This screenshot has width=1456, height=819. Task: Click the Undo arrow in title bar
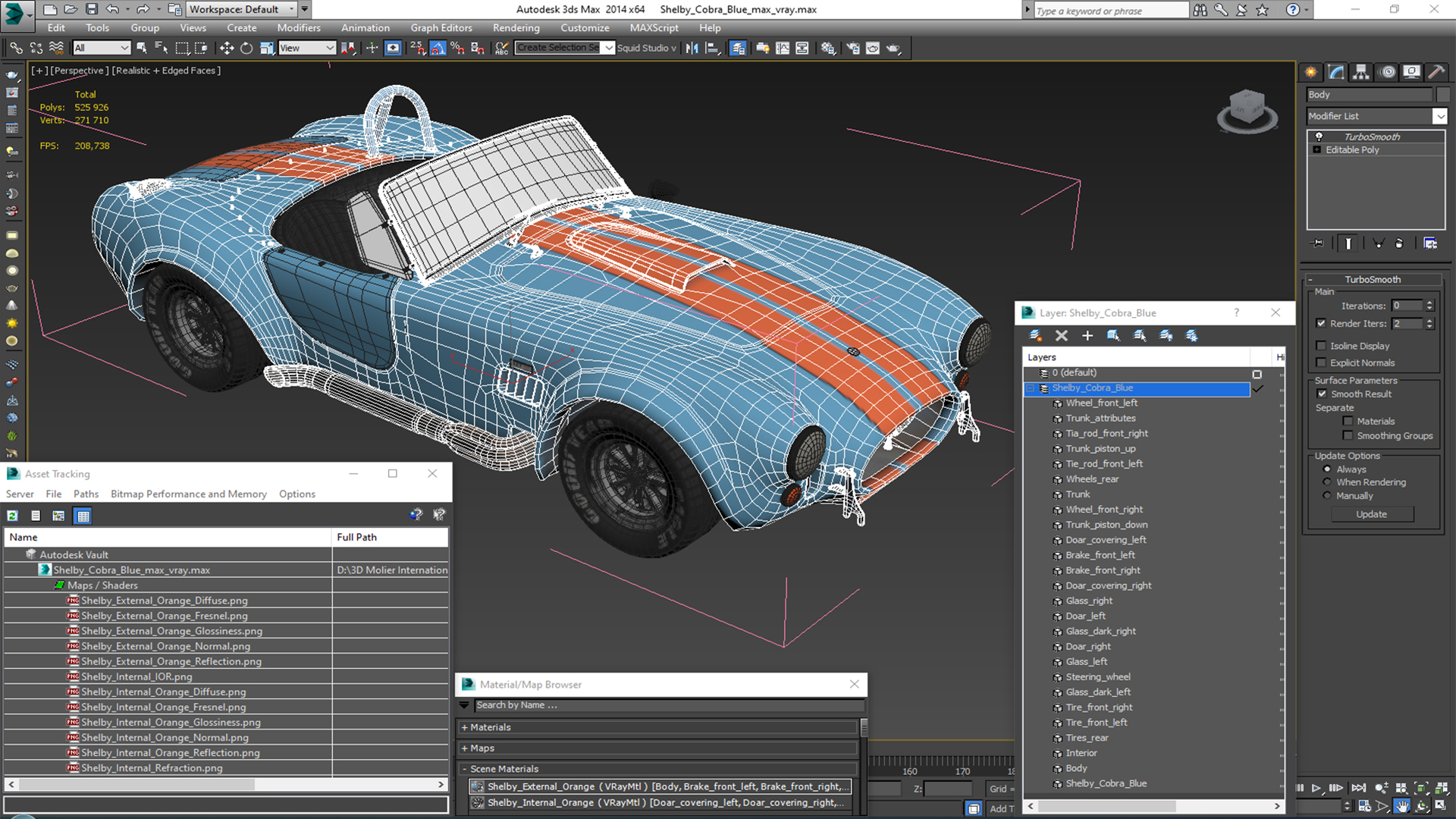pyautogui.click(x=112, y=9)
